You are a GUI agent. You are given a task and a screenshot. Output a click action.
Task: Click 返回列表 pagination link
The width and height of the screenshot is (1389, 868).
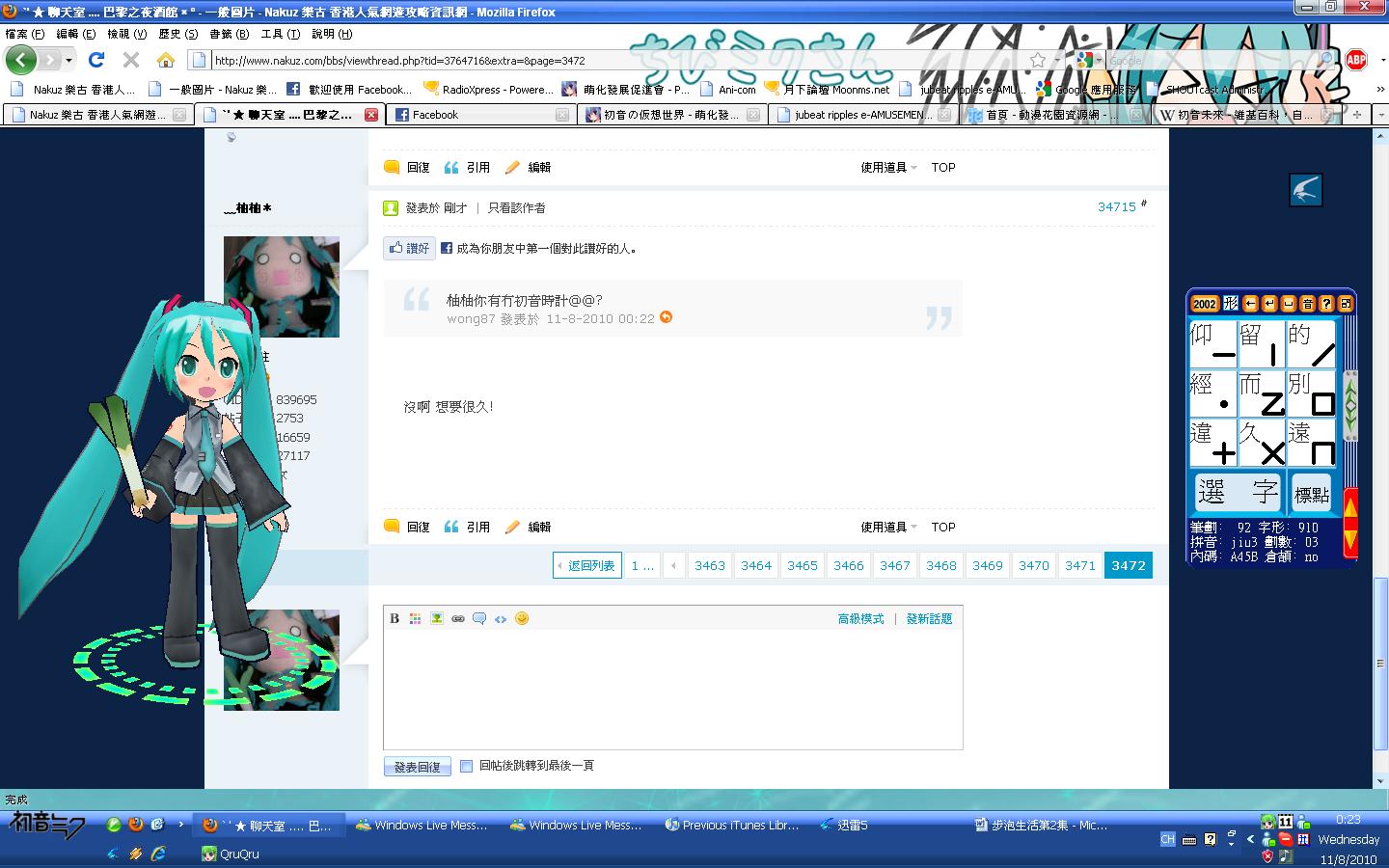(587, 565)
